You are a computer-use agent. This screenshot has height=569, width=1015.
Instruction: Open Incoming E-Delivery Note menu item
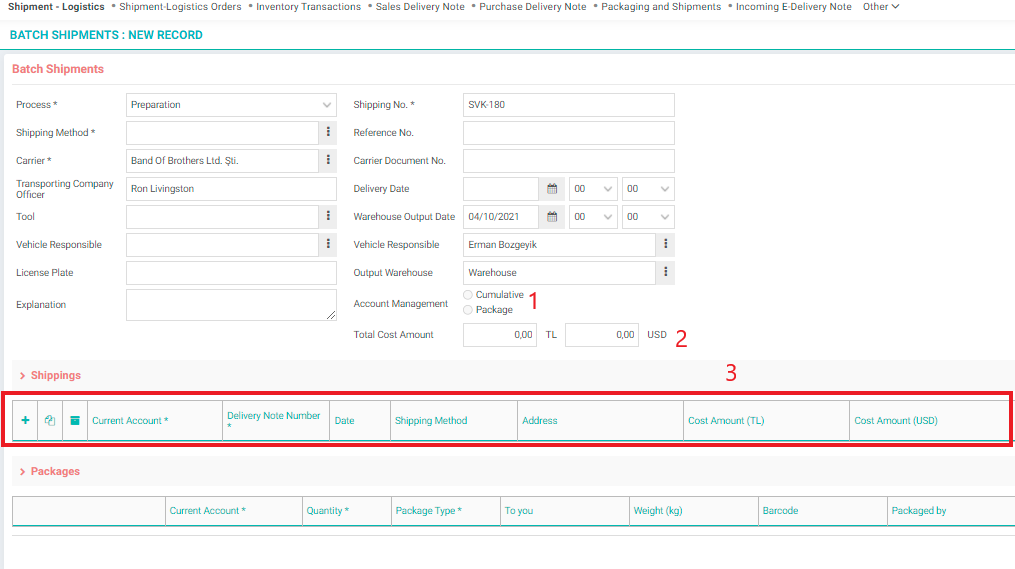point(794,6)
